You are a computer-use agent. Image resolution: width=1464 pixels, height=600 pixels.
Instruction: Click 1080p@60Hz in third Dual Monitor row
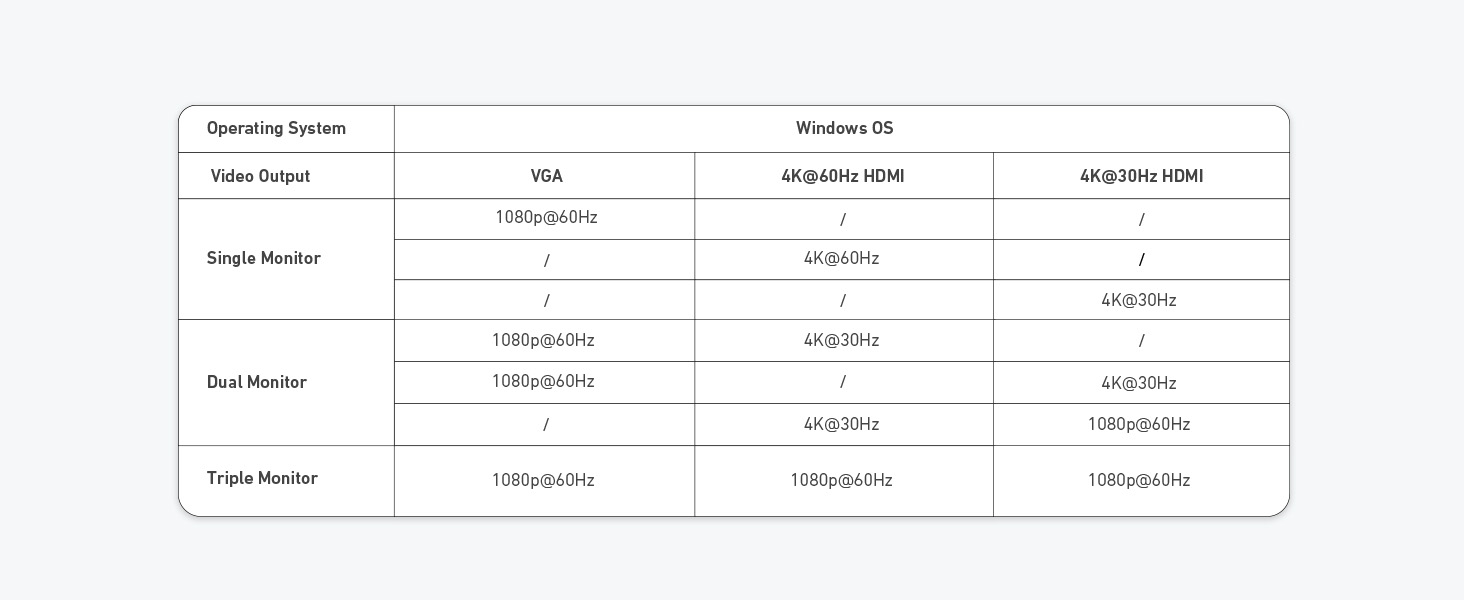(1138, 424)
